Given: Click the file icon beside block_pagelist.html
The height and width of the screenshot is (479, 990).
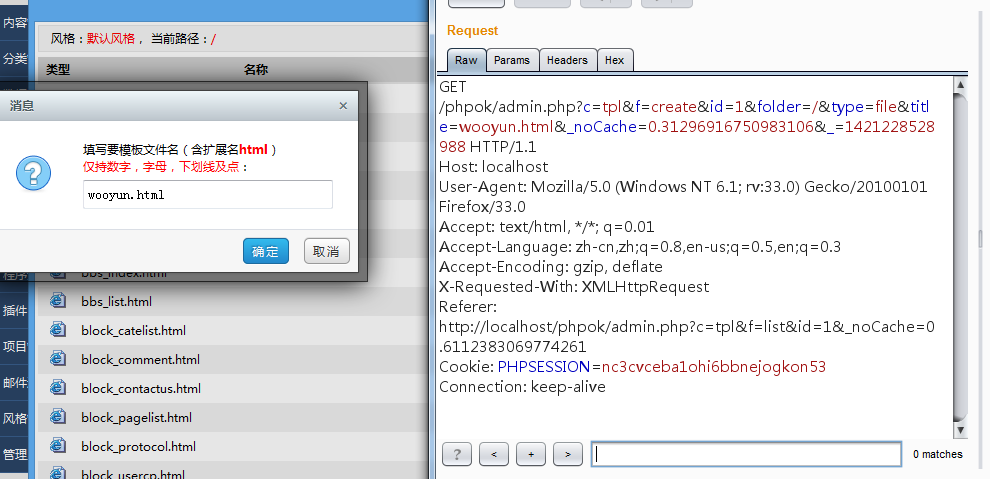Looking at the screenshot, I should pos(58,417).
